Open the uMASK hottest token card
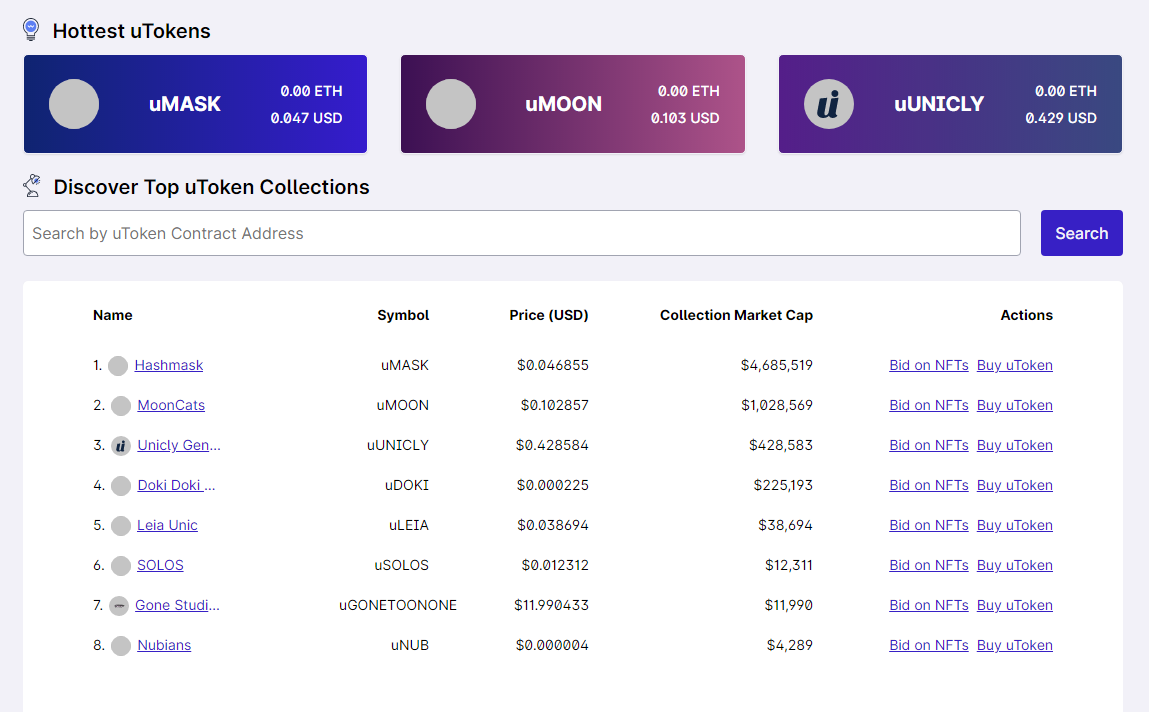 coord(195,104)
